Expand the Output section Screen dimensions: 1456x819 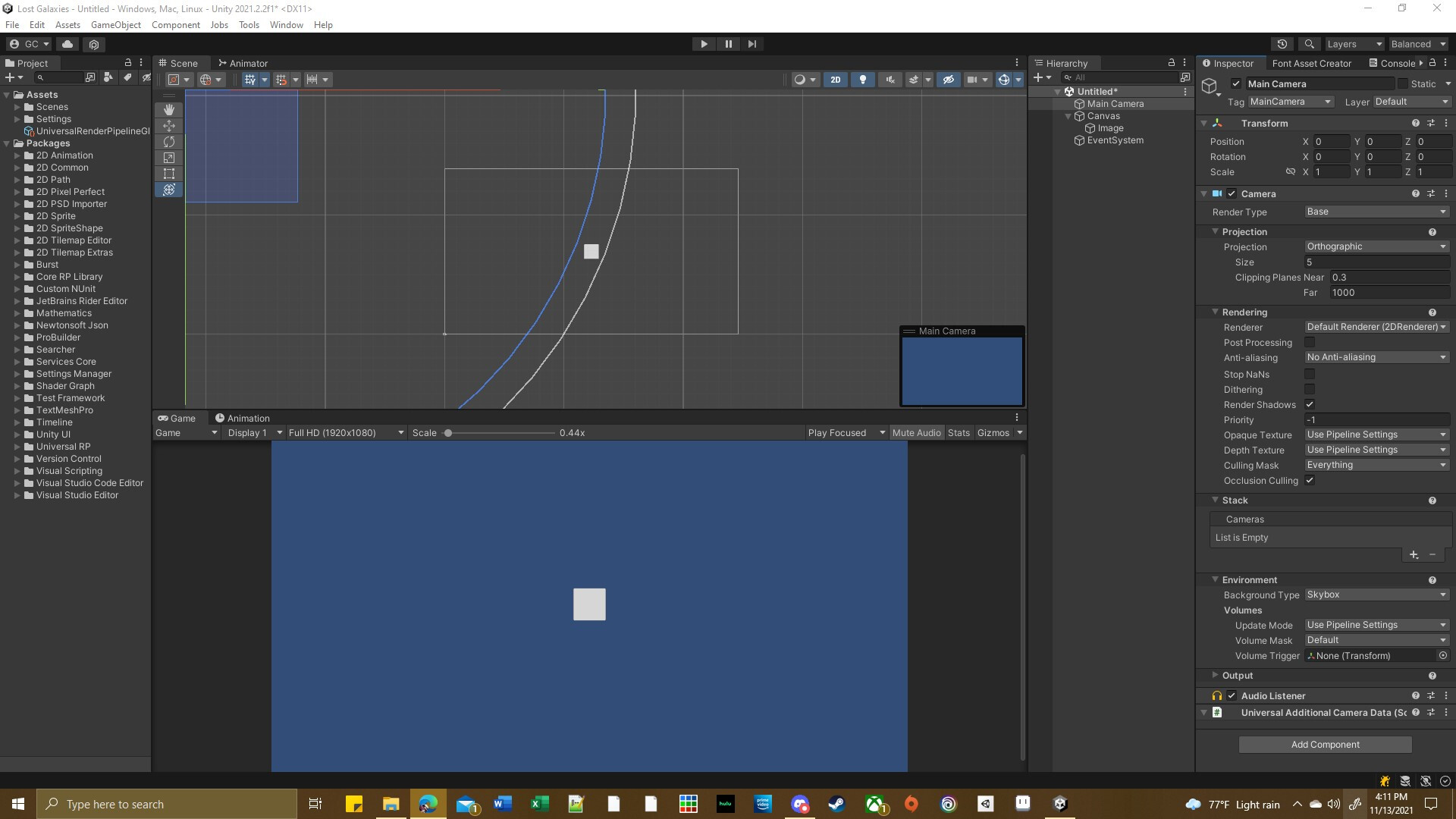pos(1215,676)
